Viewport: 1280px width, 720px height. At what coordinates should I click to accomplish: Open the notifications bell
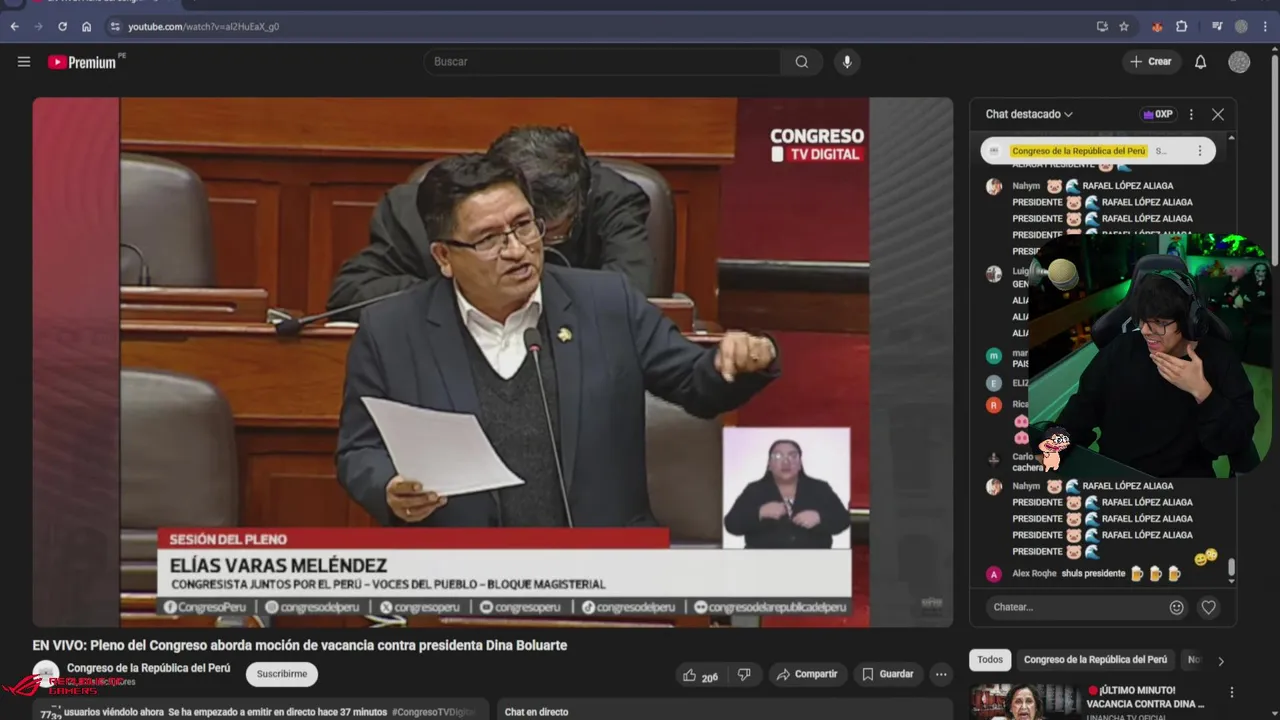tap(1201, 62)
